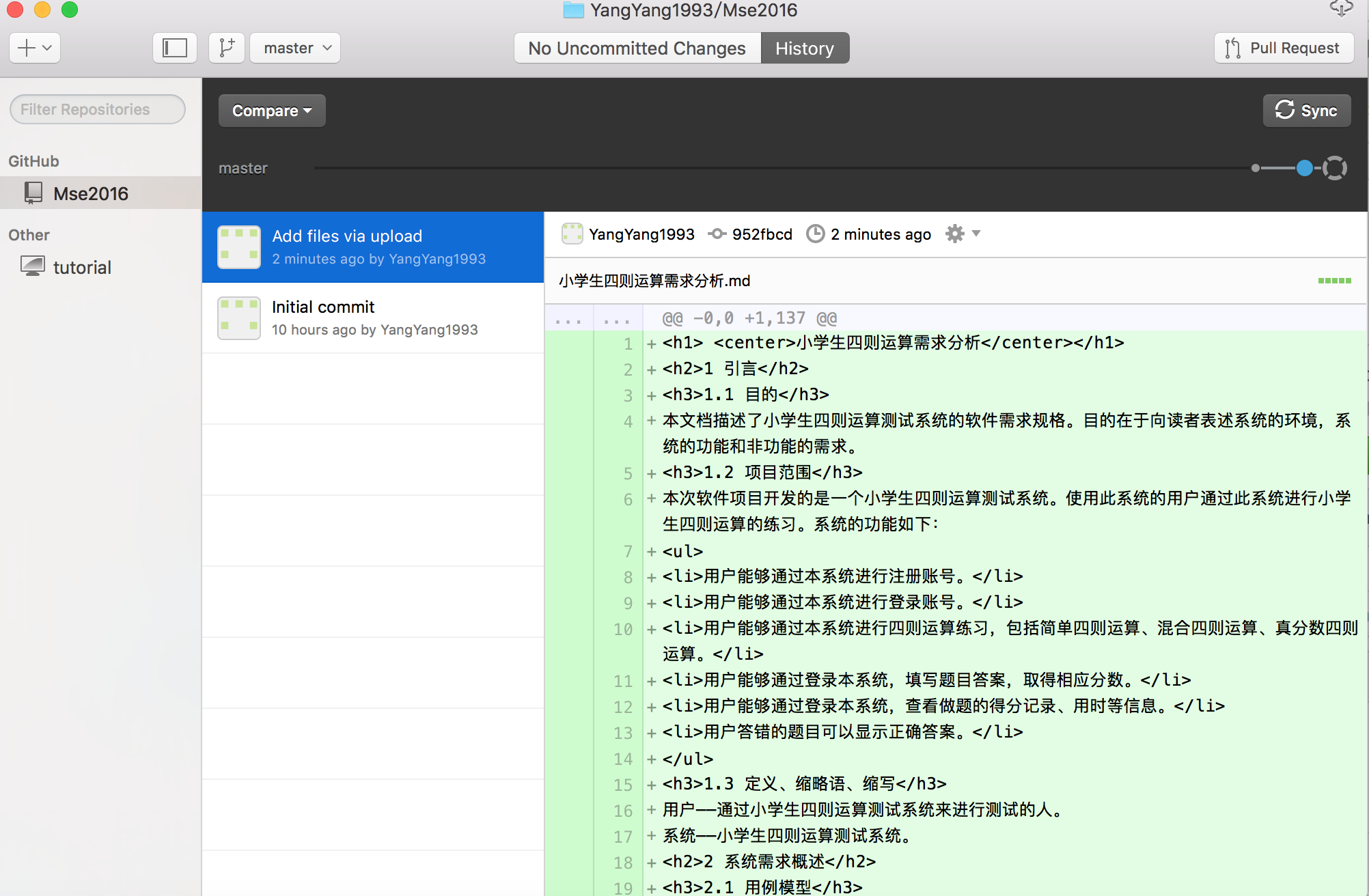
Task: Click the hollow ring at timeline end
Action: point(1335,168)
